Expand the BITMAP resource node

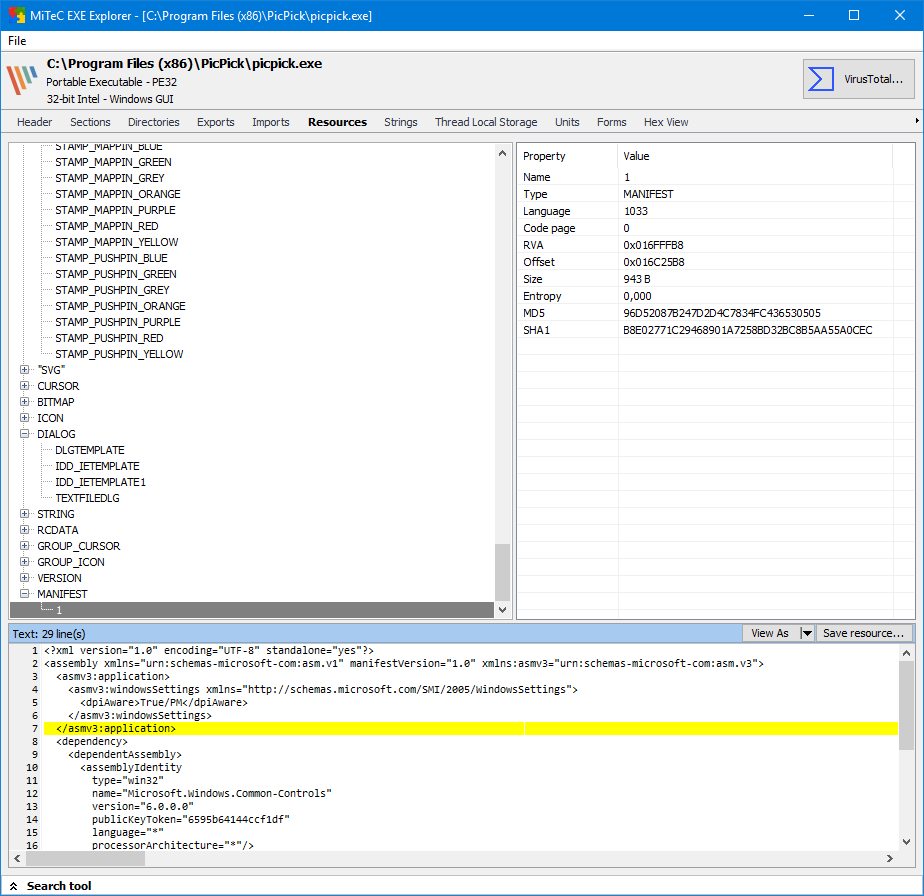[x=25, y=401]
